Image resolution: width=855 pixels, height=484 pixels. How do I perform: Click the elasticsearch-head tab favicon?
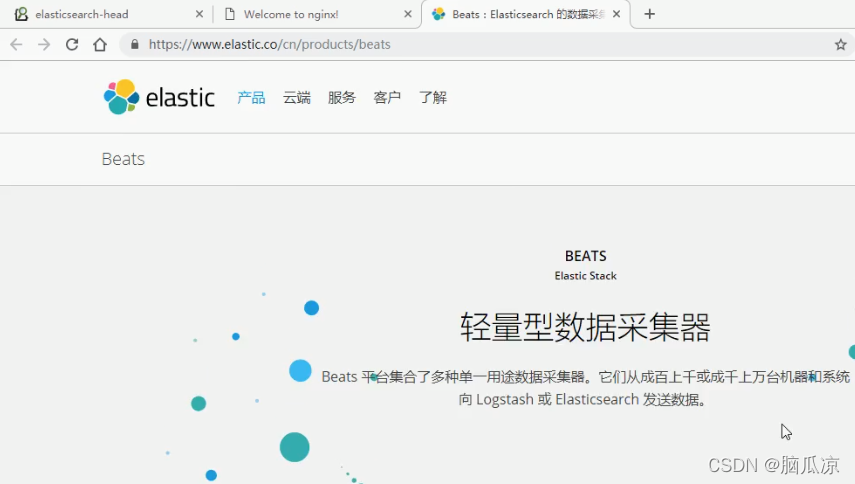click(21, 14)
